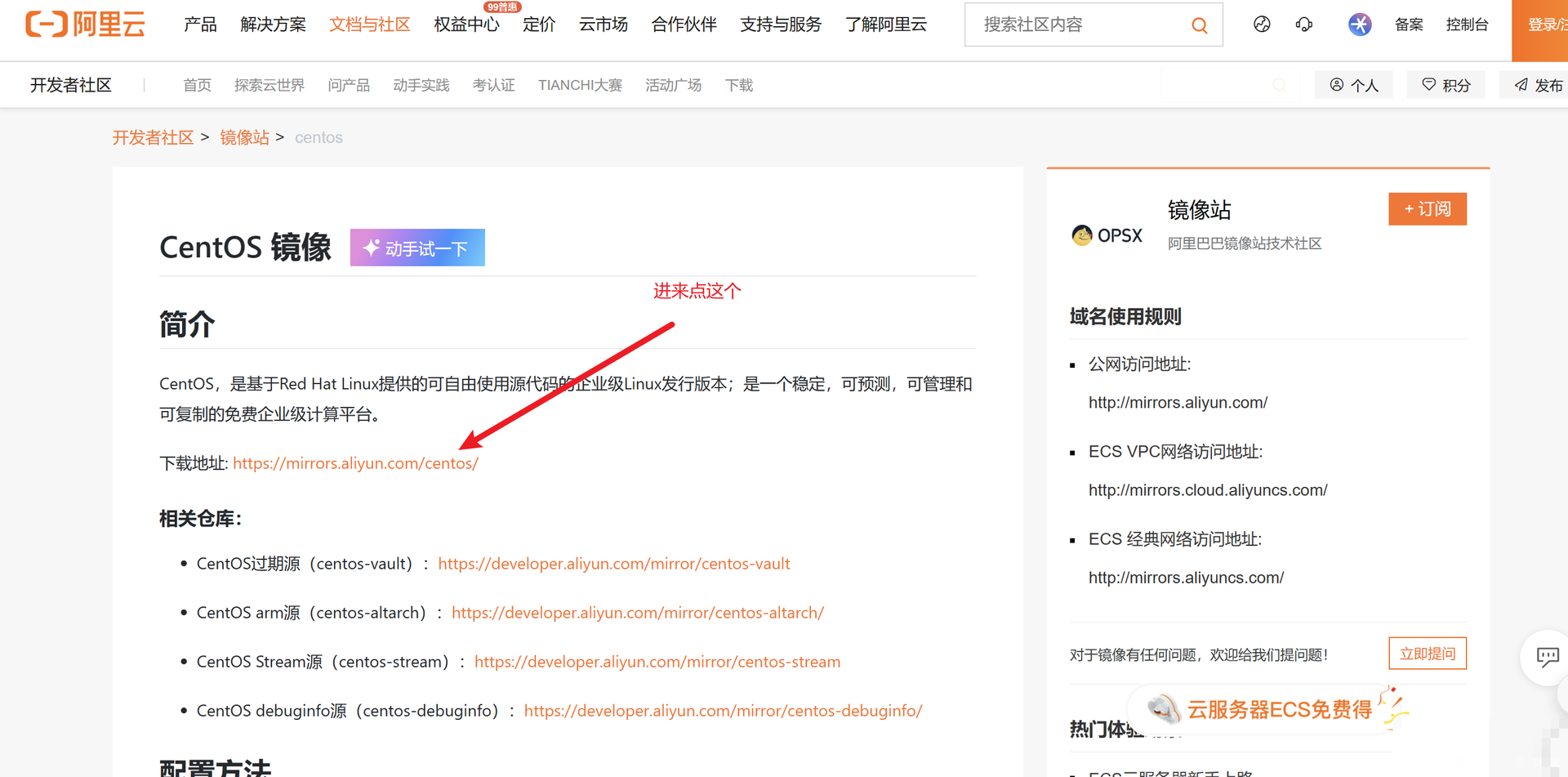
Task: Click the 镜像站 title in sidebar
Action: [1199, 210]
